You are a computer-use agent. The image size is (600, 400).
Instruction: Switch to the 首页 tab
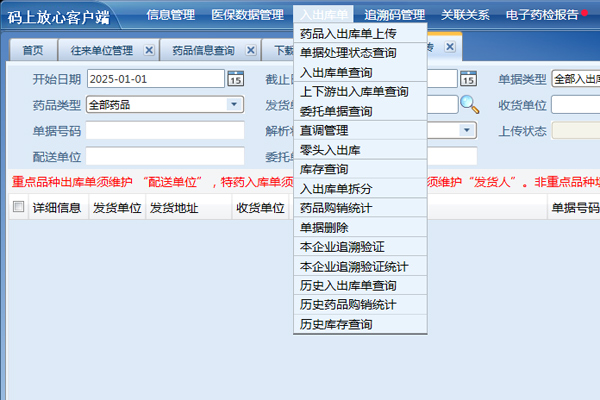tap(33, 49)
